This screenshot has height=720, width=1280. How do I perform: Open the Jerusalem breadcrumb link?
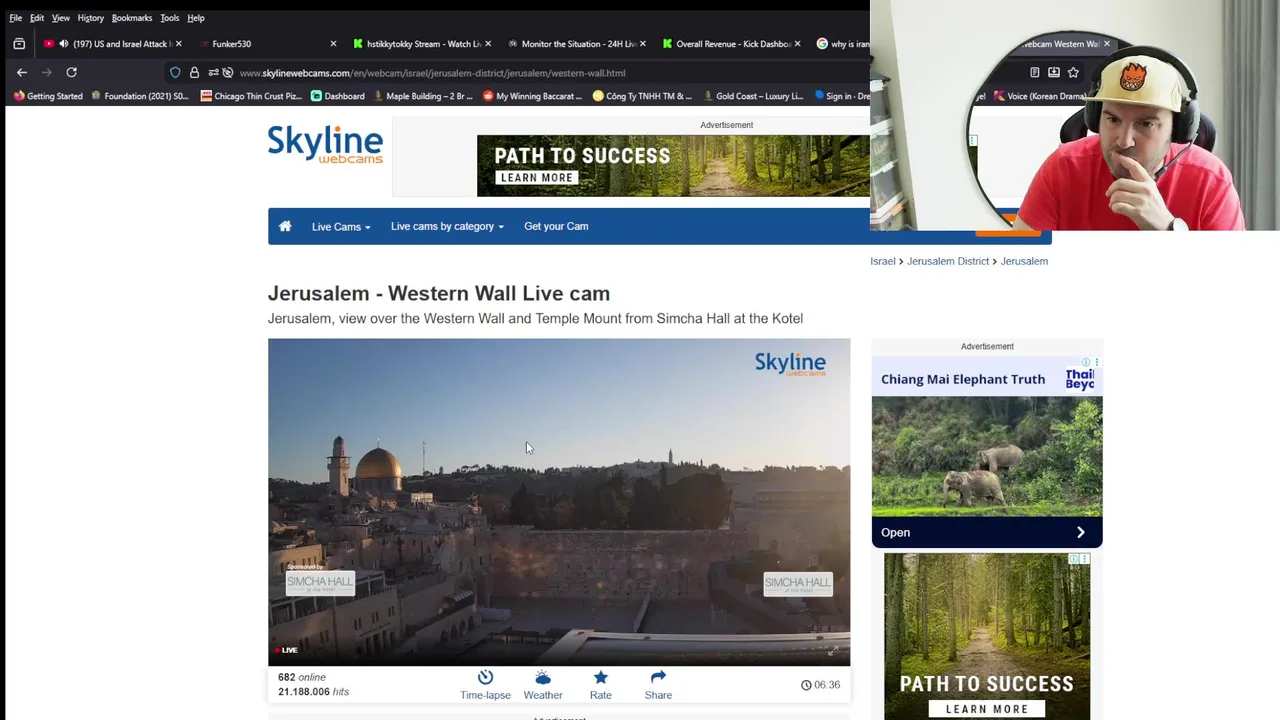[x=1024, y=261]
